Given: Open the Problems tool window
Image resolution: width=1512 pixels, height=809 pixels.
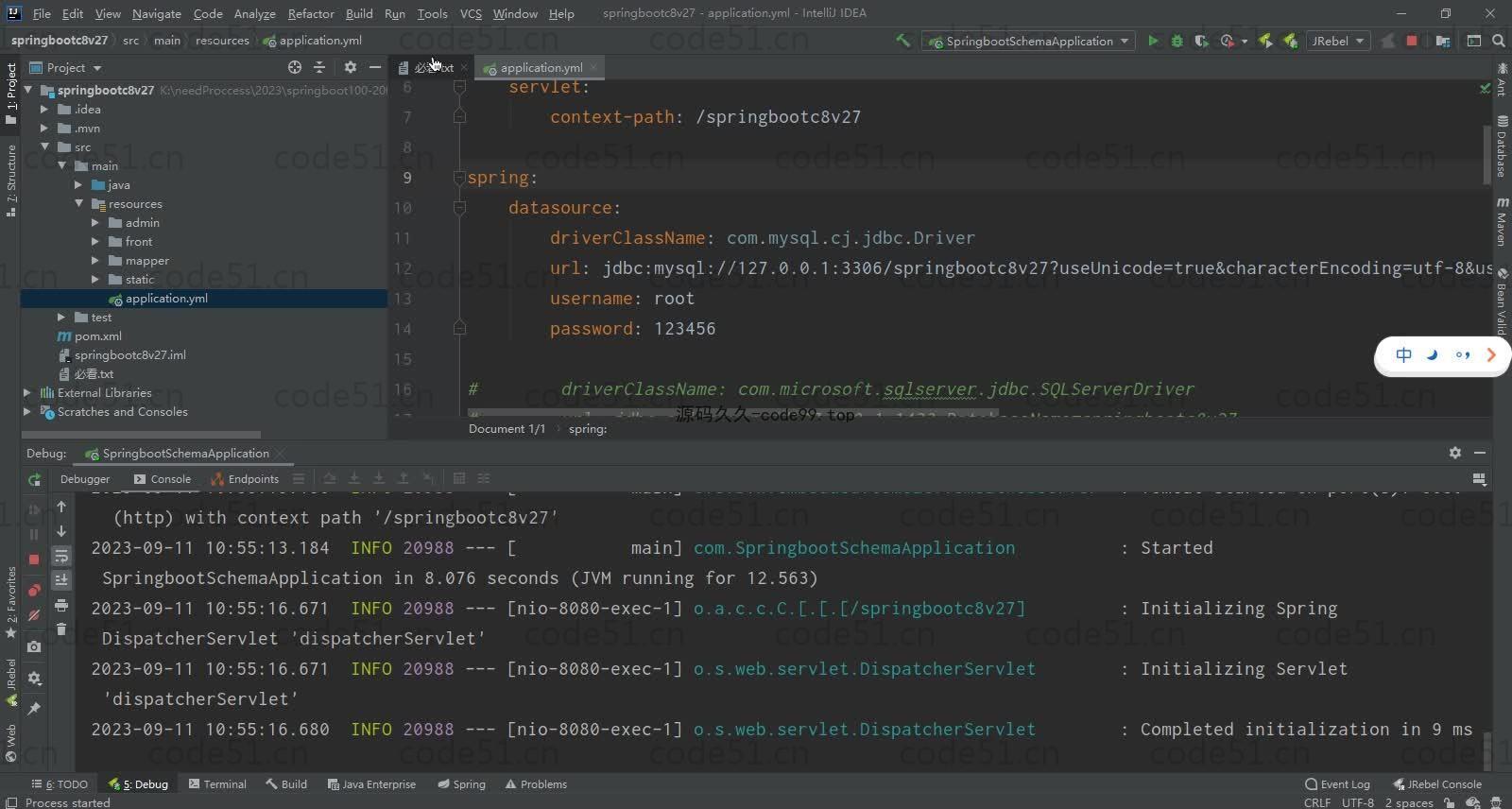Looking at the screenshot, I should click(x=536, y=784).
